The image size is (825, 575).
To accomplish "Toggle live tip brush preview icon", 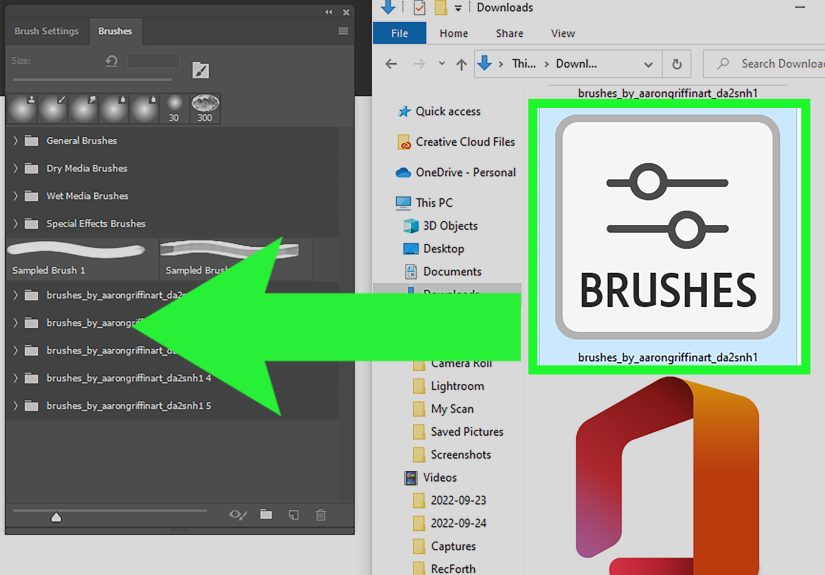I will 237,515.
